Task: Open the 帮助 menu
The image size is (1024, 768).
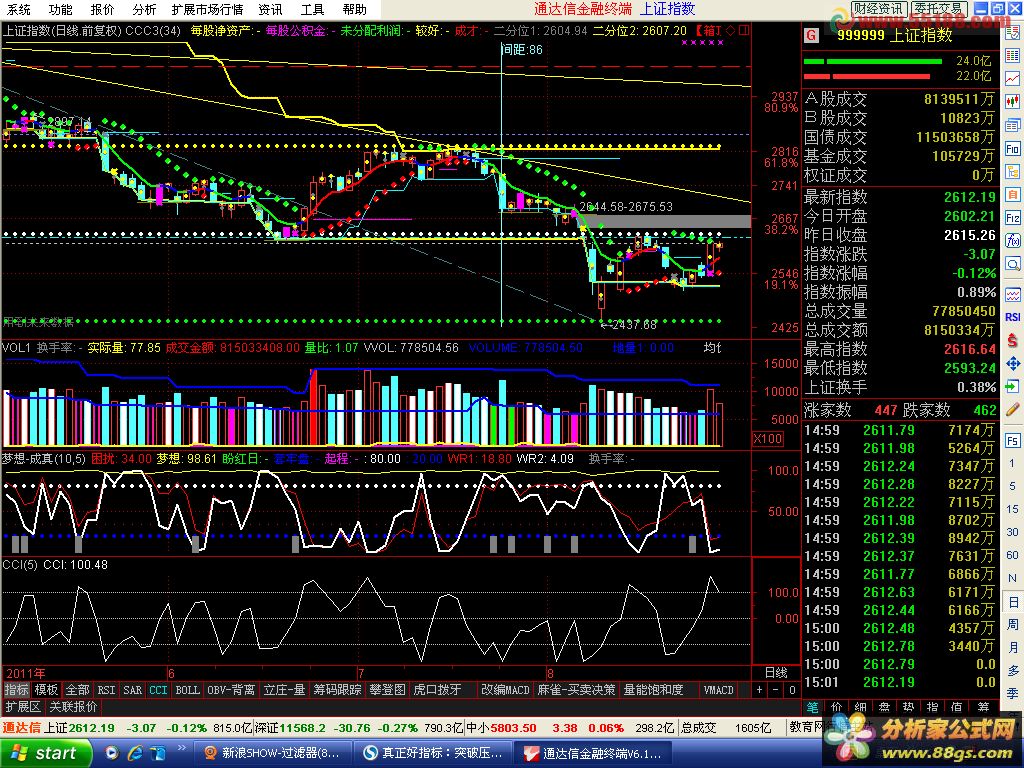Action: pos(354,9)
